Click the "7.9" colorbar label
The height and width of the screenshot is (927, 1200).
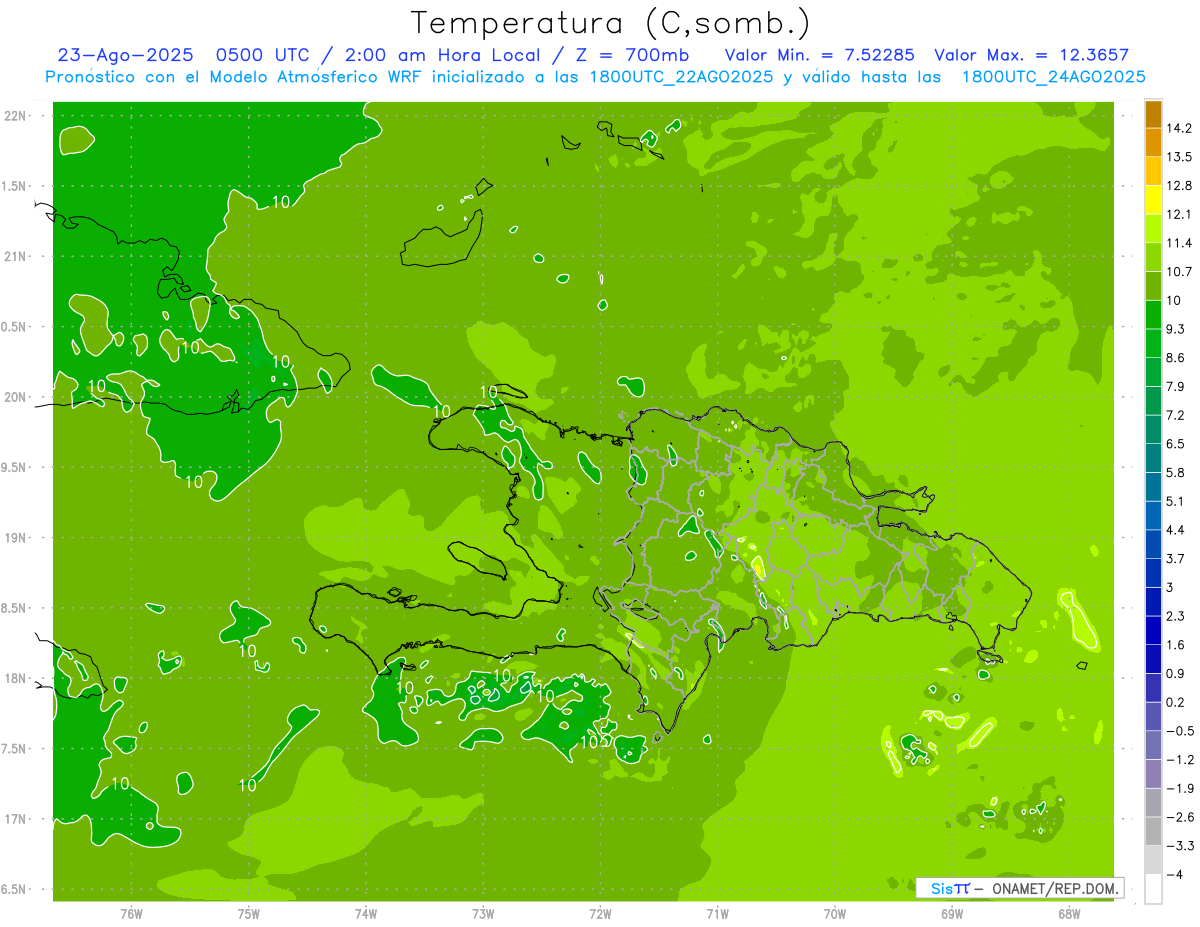[1176, 386]
